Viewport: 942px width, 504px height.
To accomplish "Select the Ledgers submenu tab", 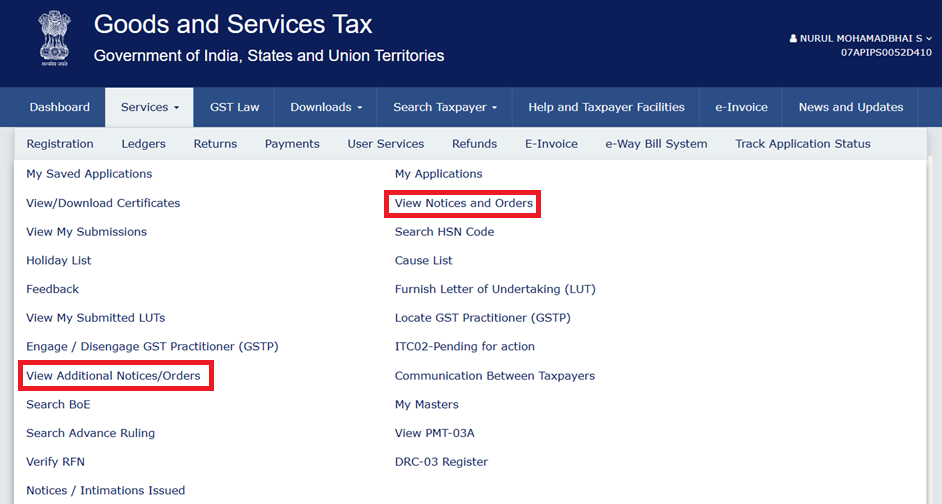I will pos(143,144).
